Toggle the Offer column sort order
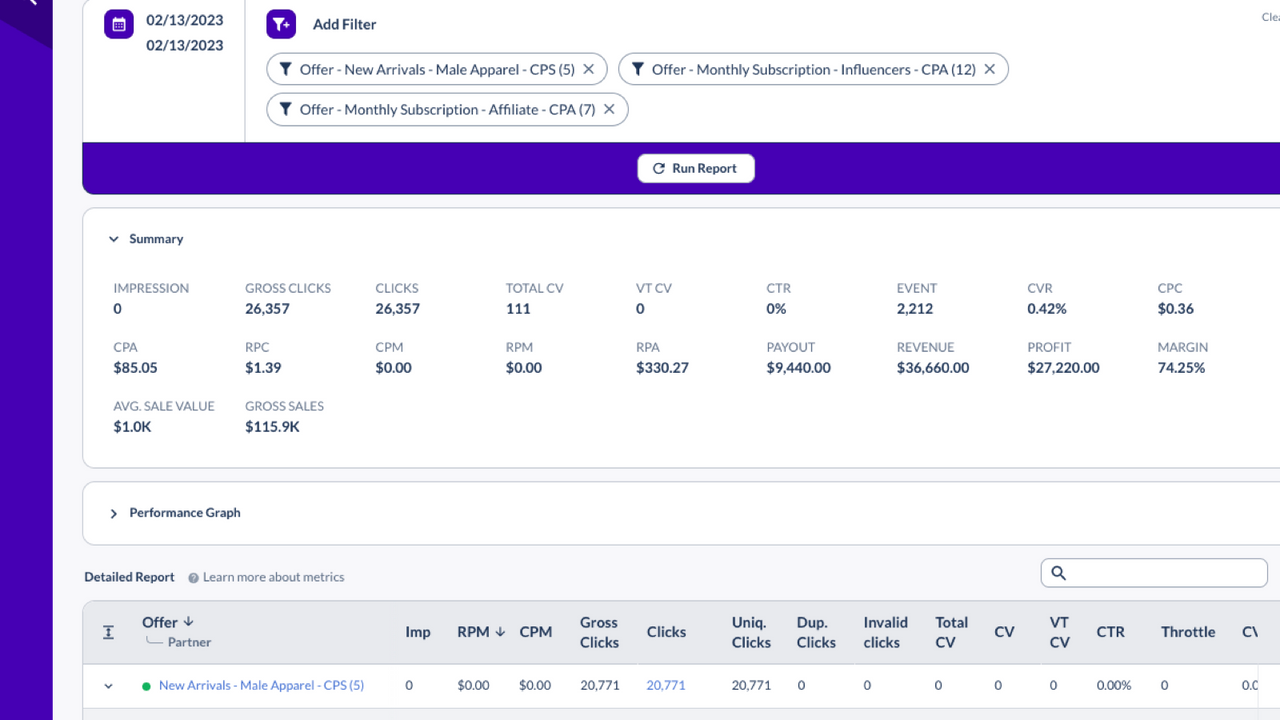This screenshot has width=1280, height=720. (188, 621)
